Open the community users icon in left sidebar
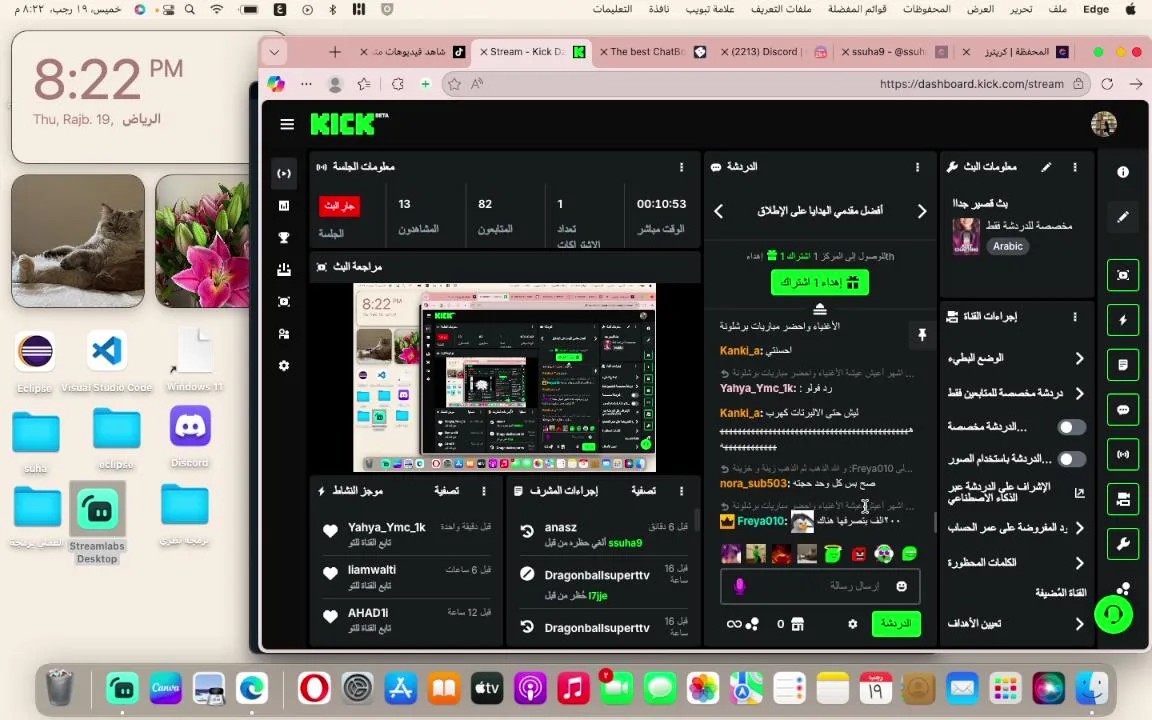Screen dimensions: 1152x720 (x=284, y=334)
